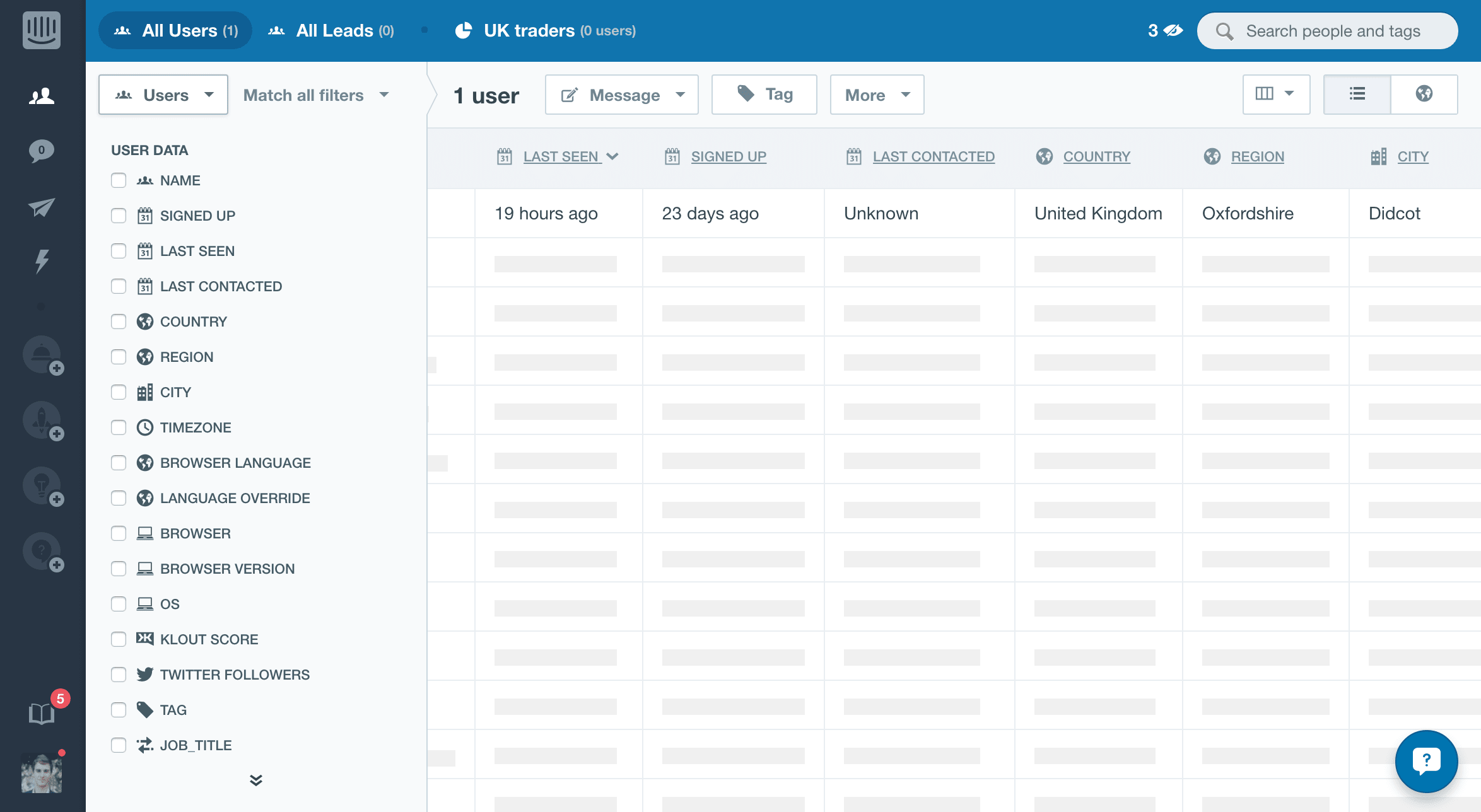Tick the TWITTER FOLLOWERS checkbox
Image resolution: width=1481 pixels, height=812 pixels.
click(119, 675)
